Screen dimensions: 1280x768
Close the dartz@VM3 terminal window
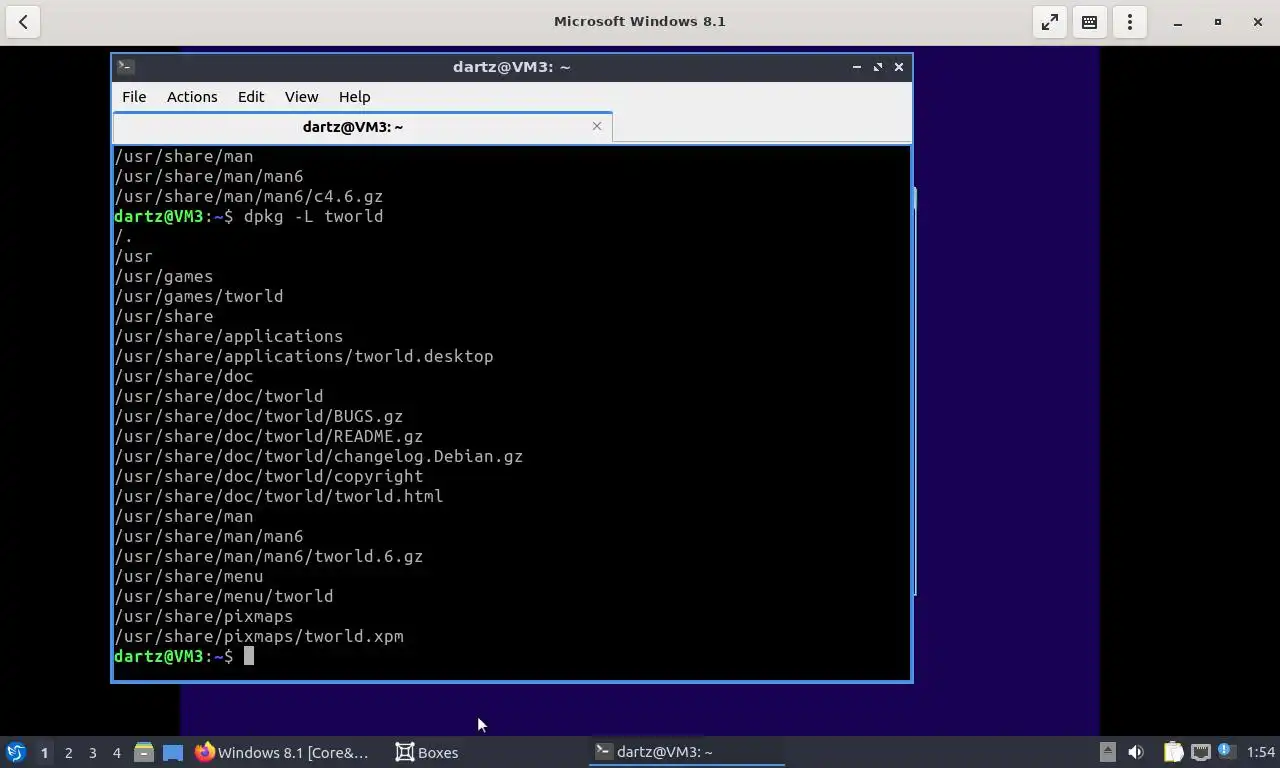click(x=899, y=67)
